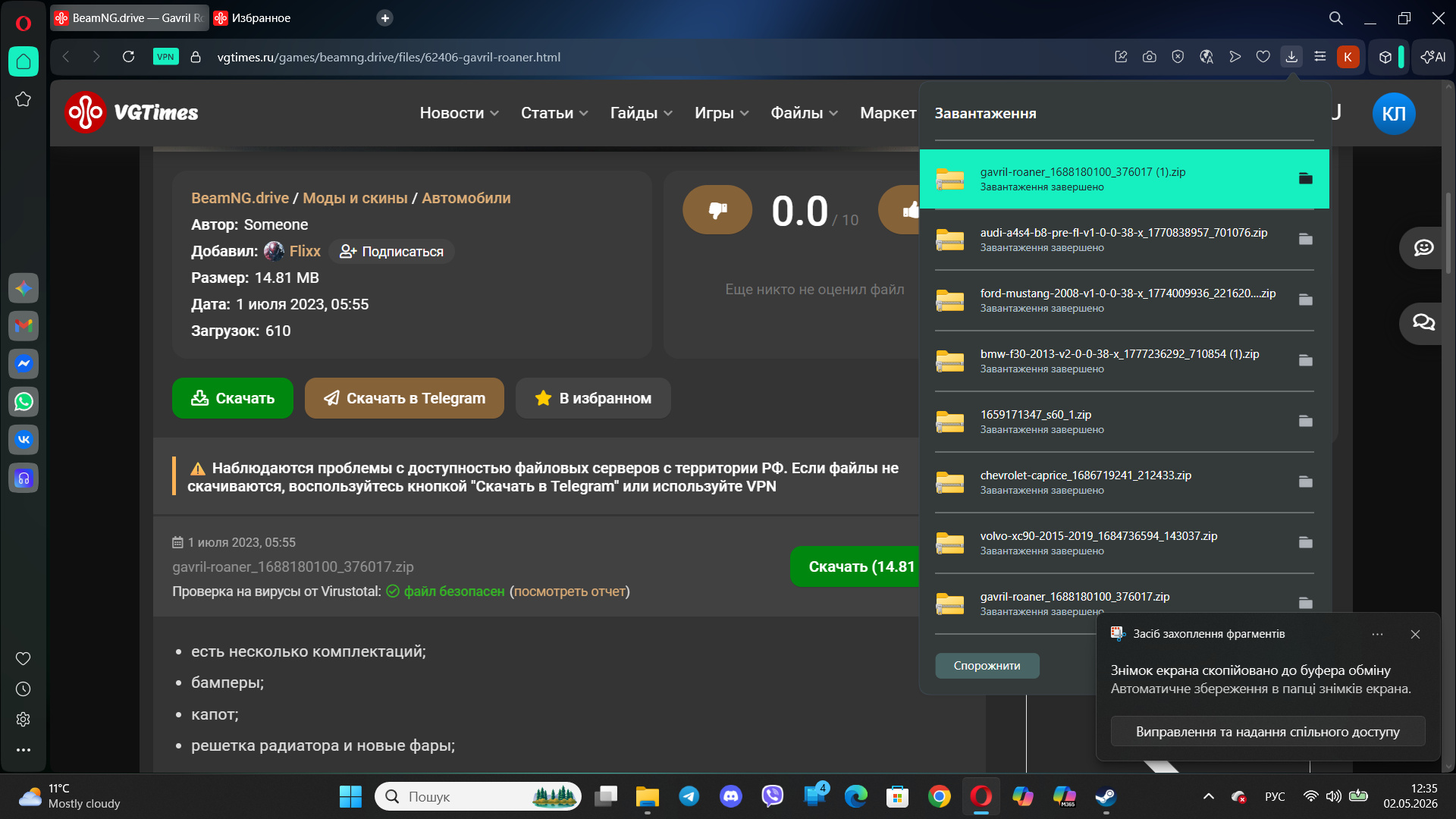Show audi-a4s4-b8 zip in folder

pos(1305,239)
